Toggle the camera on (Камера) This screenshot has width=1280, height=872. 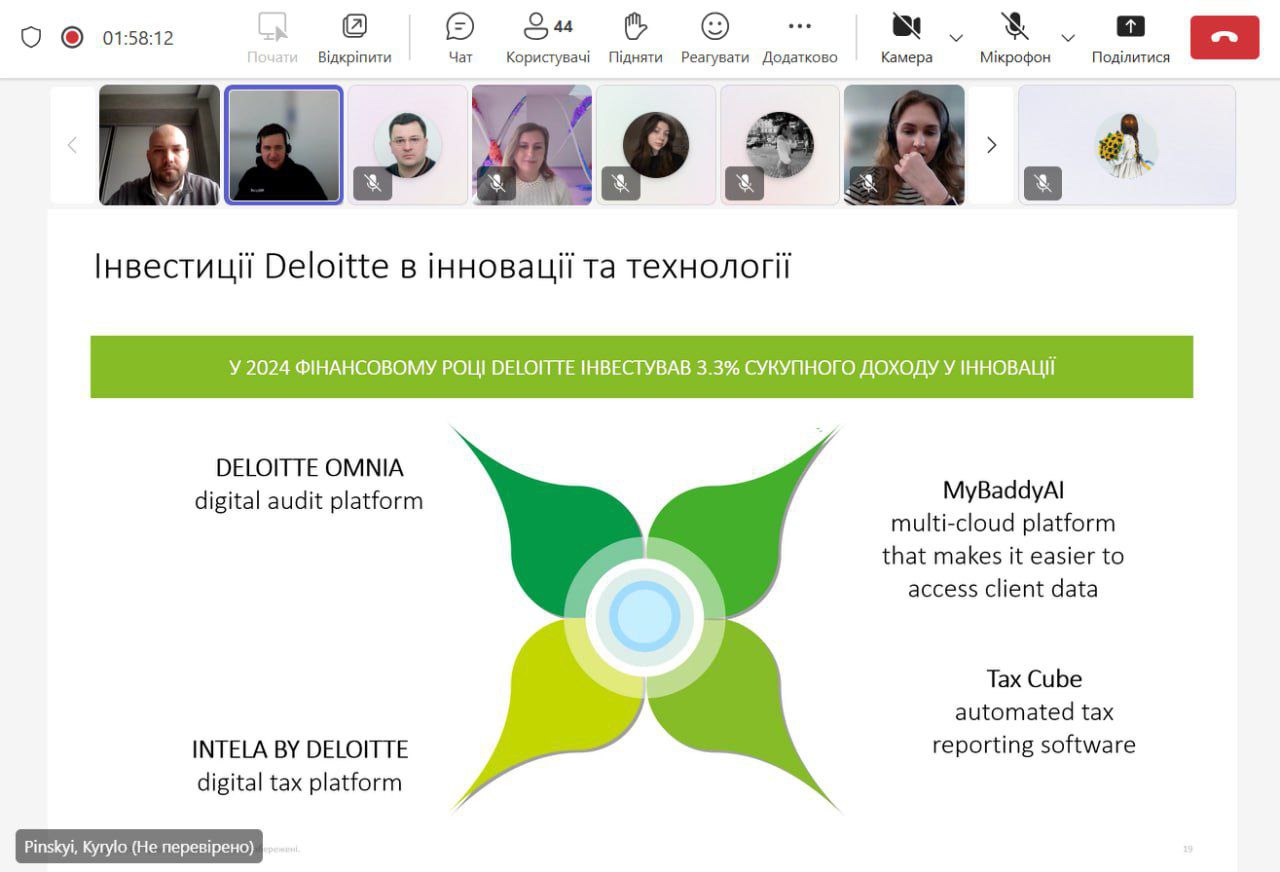906,38
